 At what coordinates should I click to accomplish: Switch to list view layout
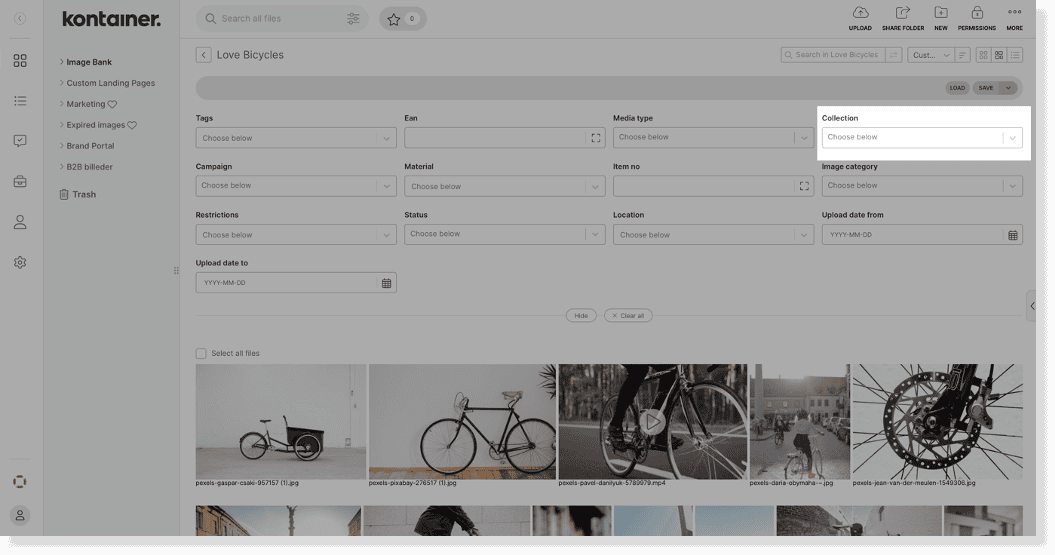click(1015, 55)
